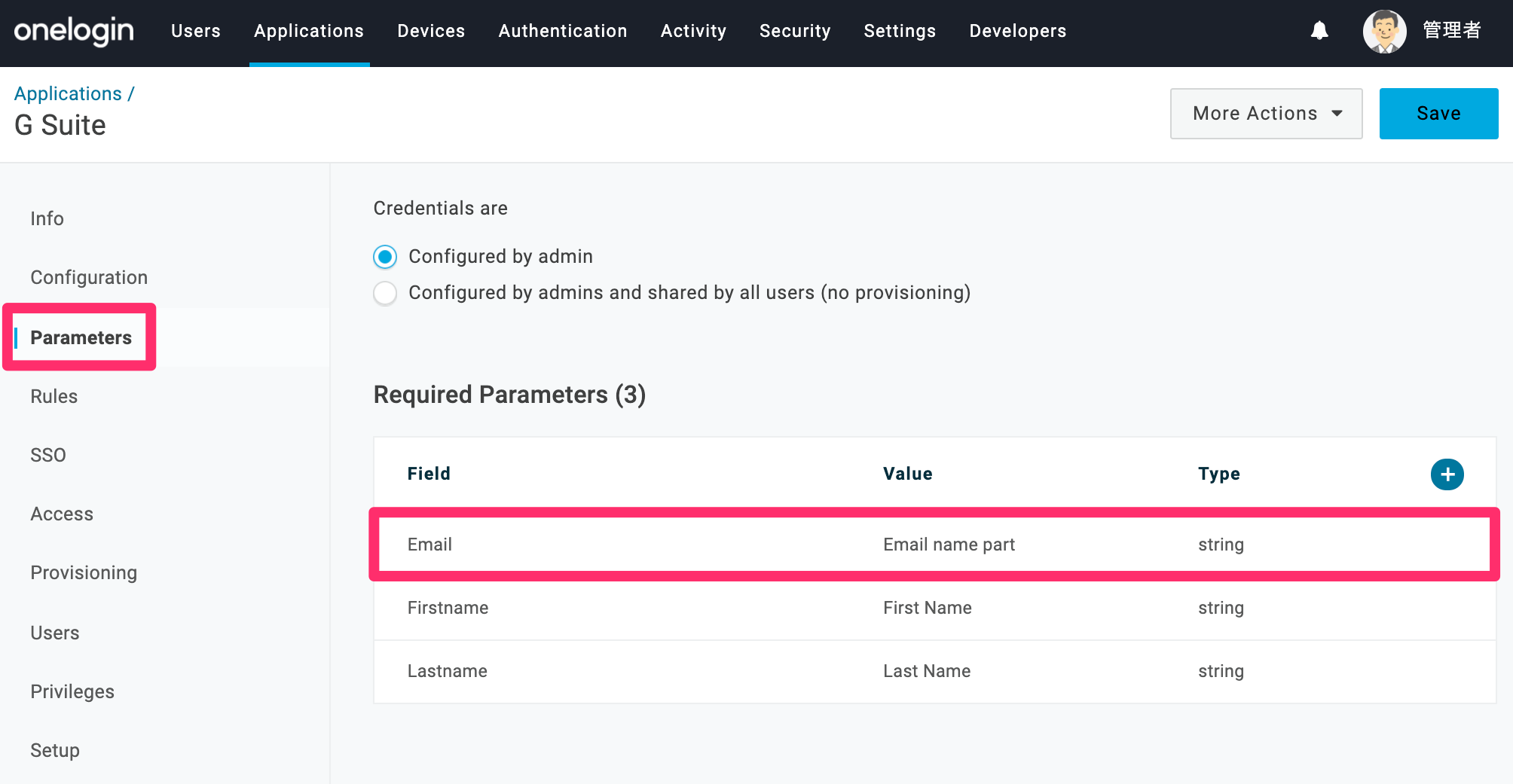Switch to the Access sidebar tab
The height and width of the screenshot is (784, 1513).
click(62, 514)
